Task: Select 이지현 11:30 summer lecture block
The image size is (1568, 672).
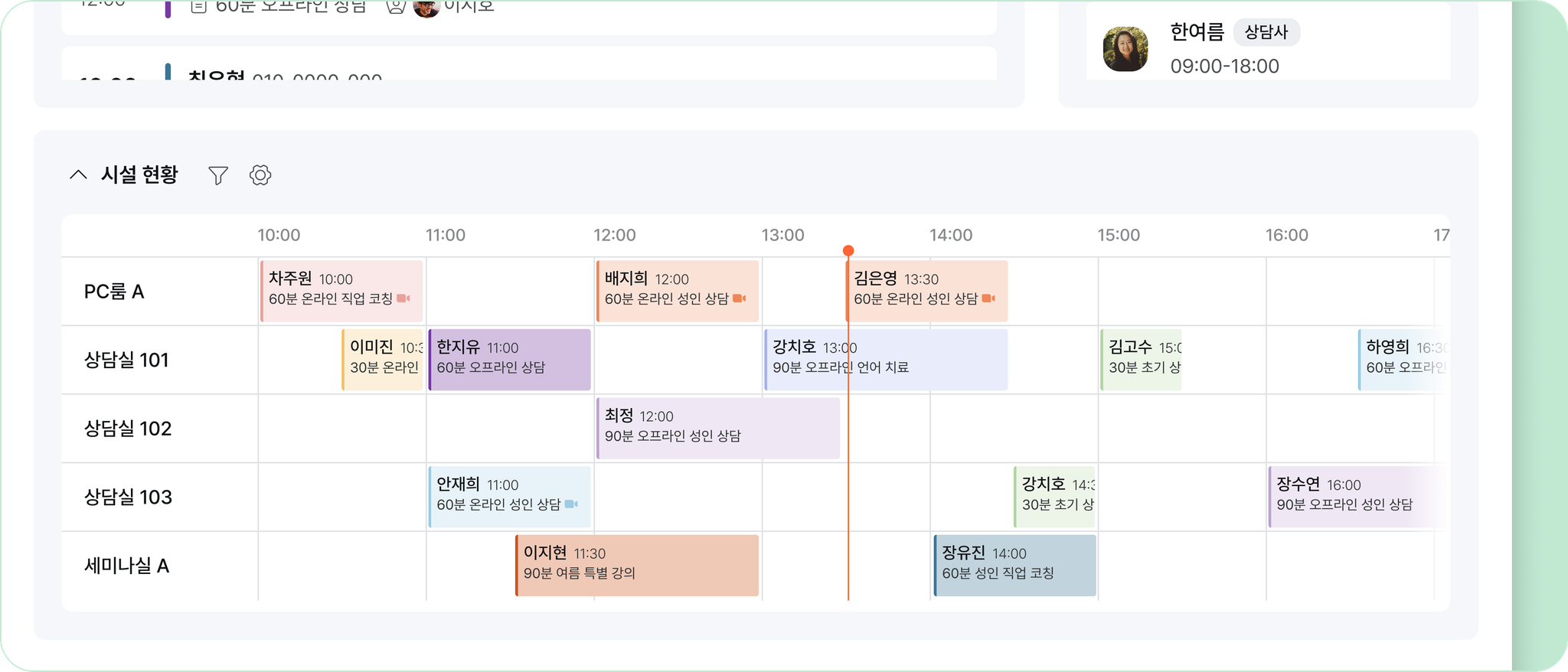Action: click(637, 566)
